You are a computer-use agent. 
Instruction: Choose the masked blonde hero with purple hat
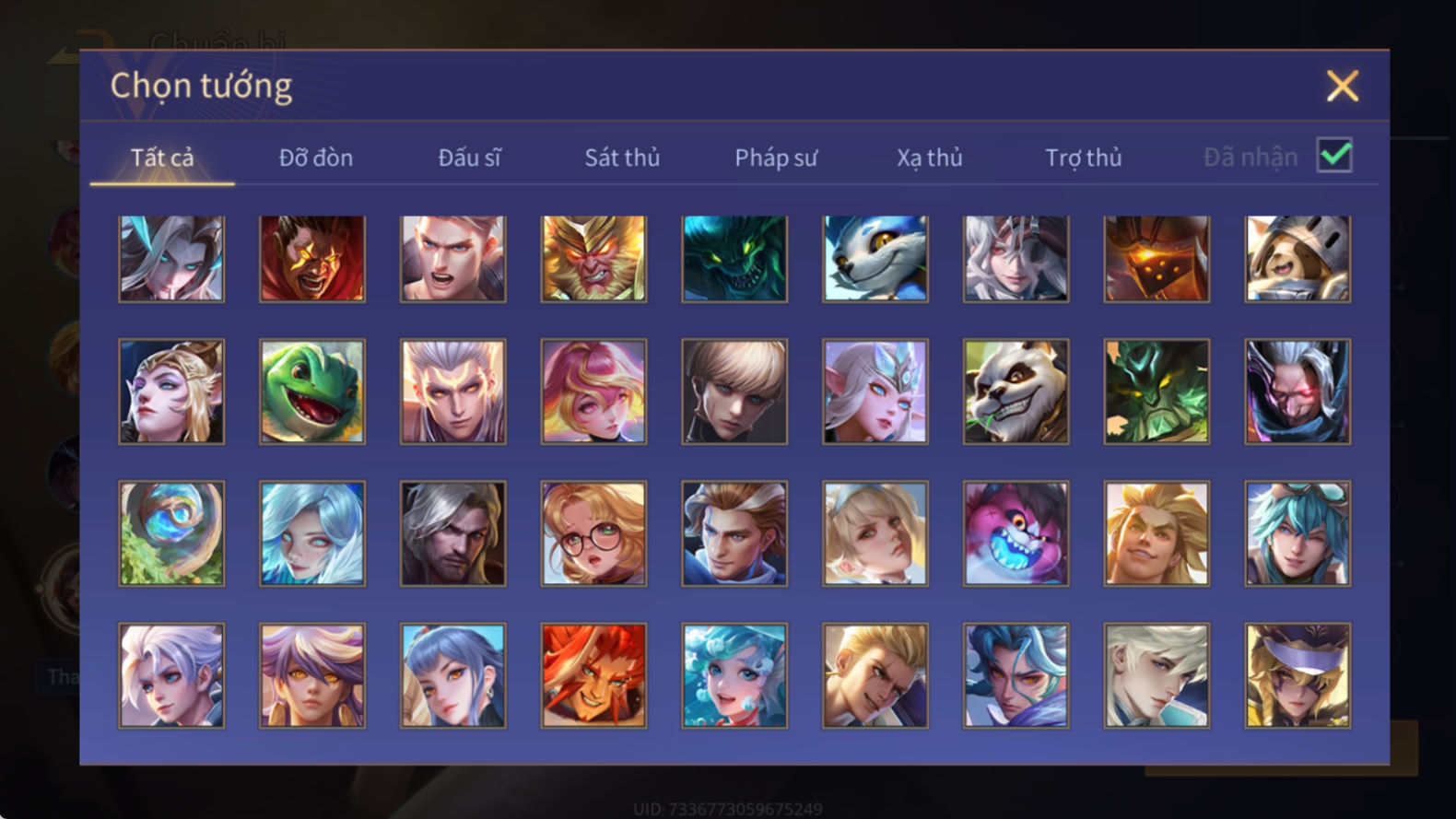tap(1297, 675)
